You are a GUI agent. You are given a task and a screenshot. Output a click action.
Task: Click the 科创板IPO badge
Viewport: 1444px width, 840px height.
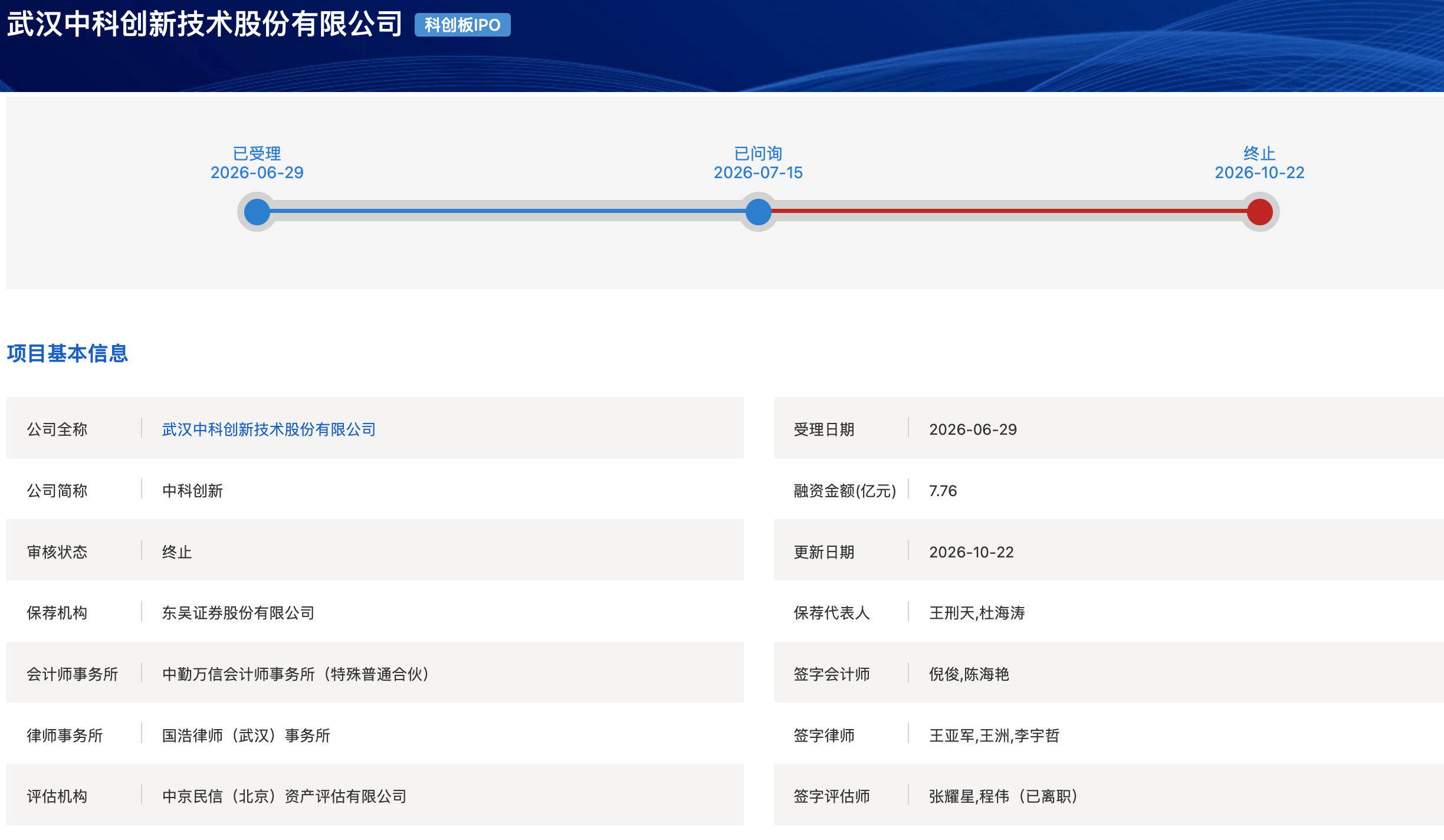pyautogui.click(x=462, y=25)
